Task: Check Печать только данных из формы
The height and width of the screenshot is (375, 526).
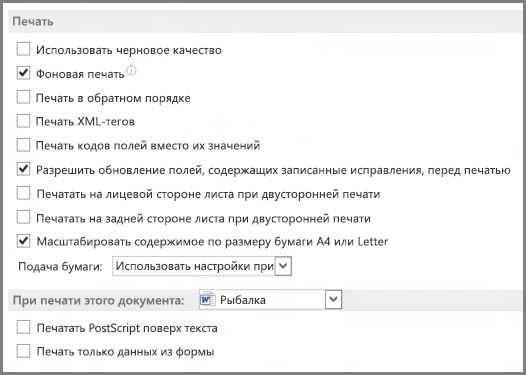Action: (x=23, y=351)
